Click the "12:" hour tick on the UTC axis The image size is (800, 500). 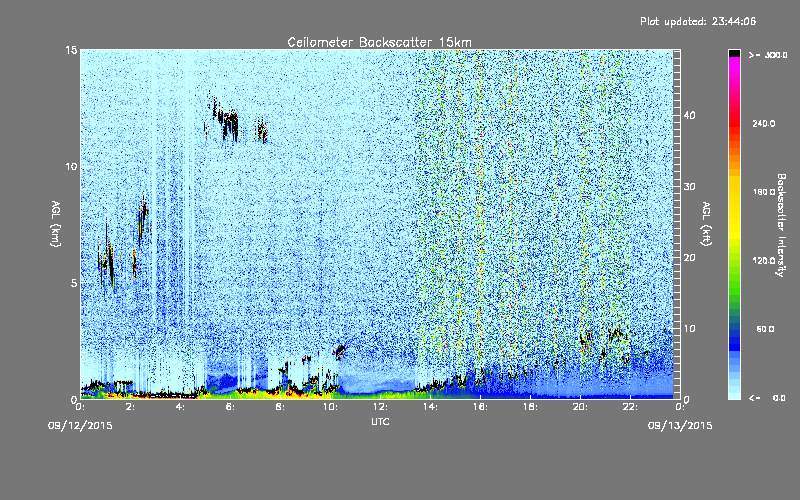[380, 407]
